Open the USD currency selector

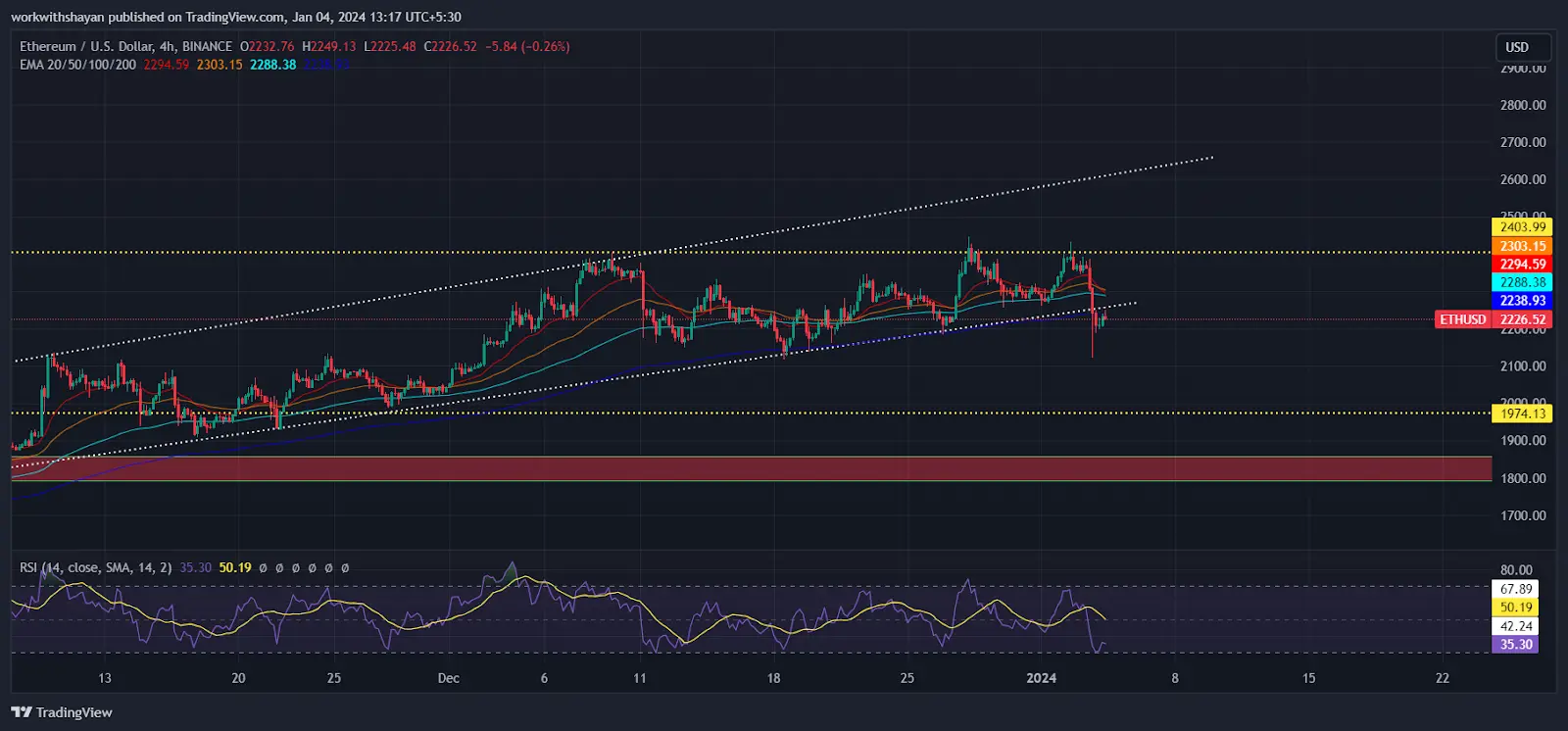1522,47
